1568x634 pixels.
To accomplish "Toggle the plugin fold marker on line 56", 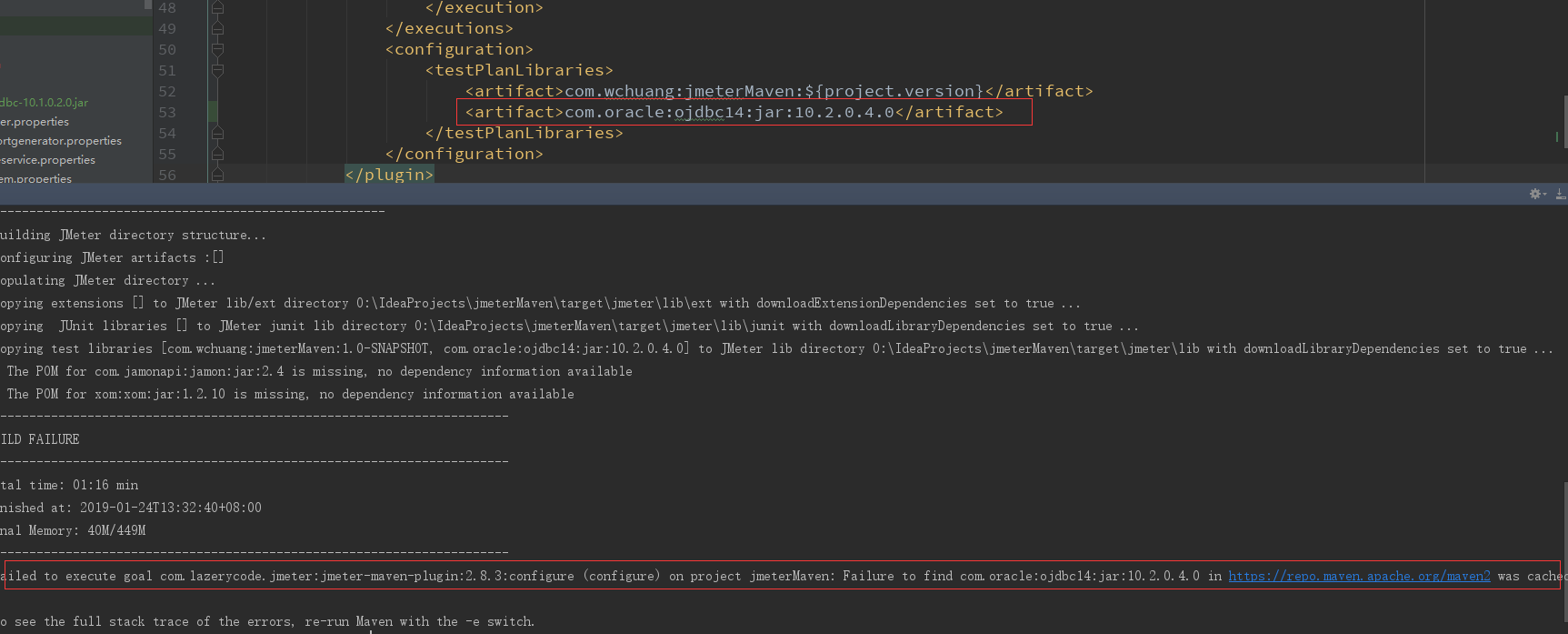I will click(x=217, y=175).
